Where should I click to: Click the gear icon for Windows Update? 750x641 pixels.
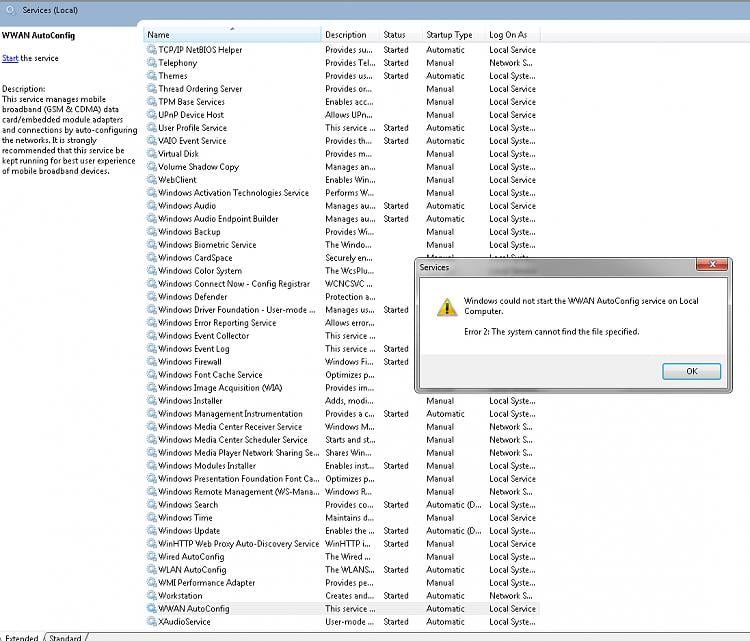pos(152,530)
